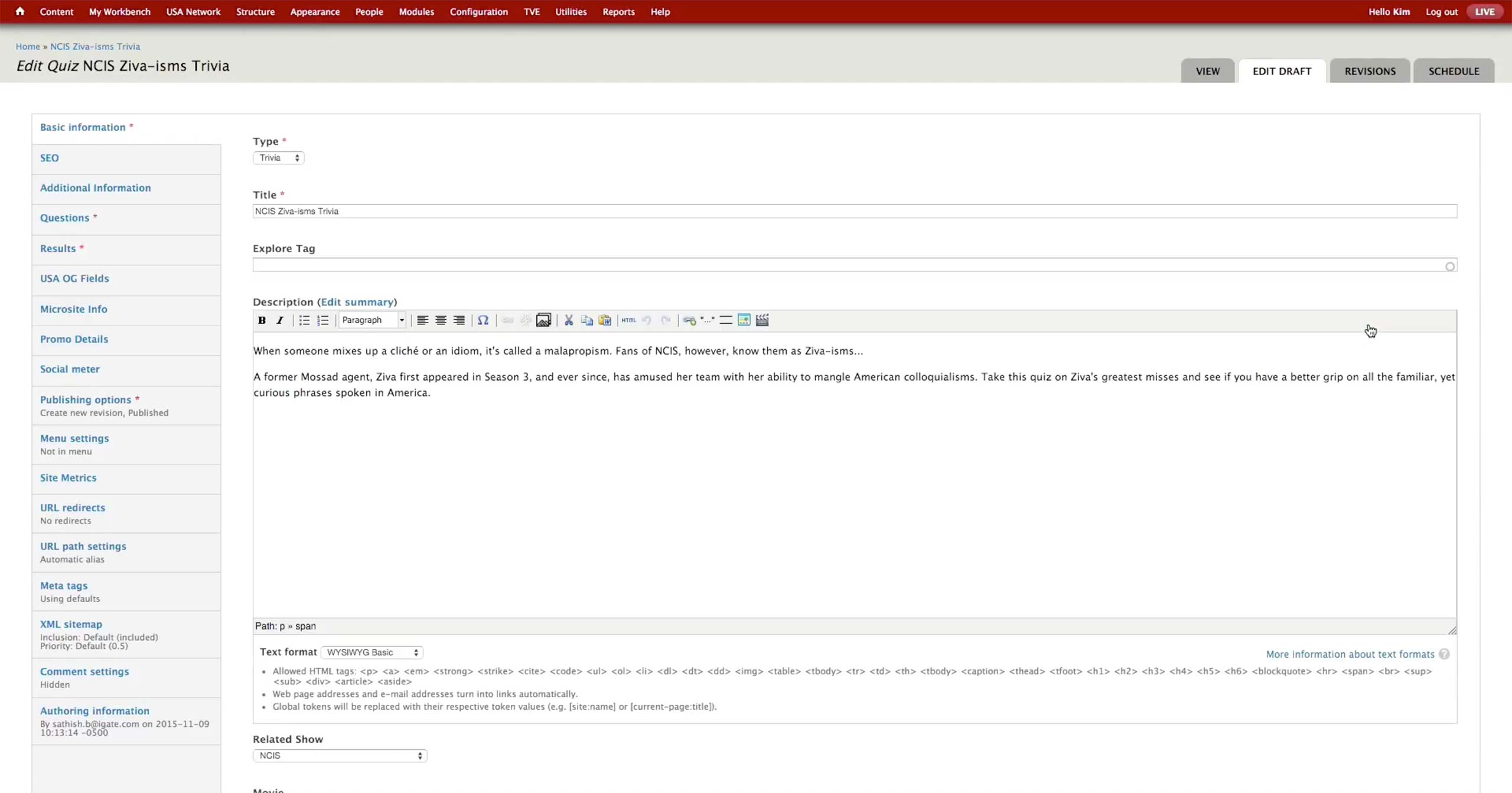Cut selected text with scissors icon
1512x793 pixels.
click(568, 320)
